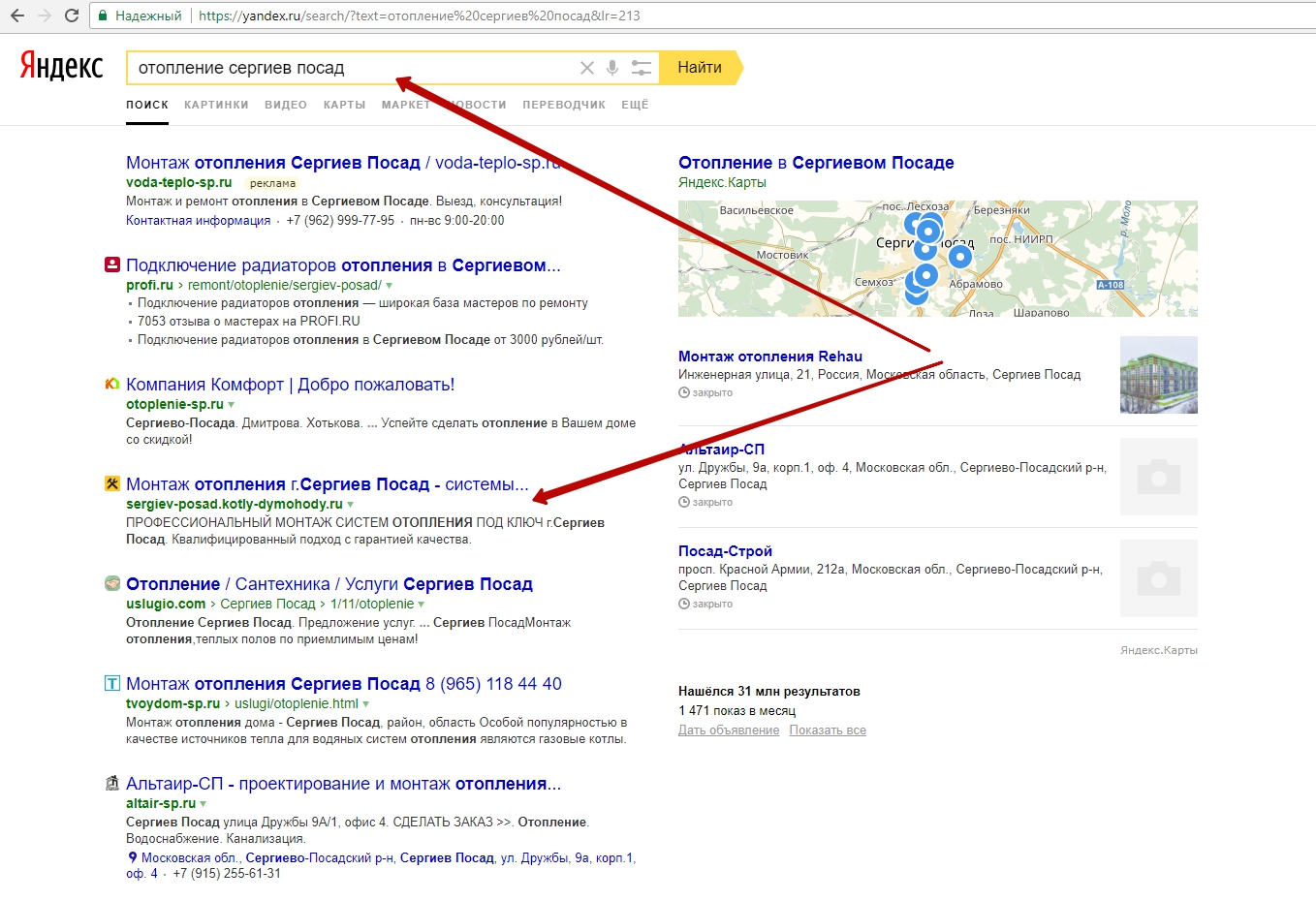Reload the page with refresh icon
1316x901 pixels.
coord(72,16)
